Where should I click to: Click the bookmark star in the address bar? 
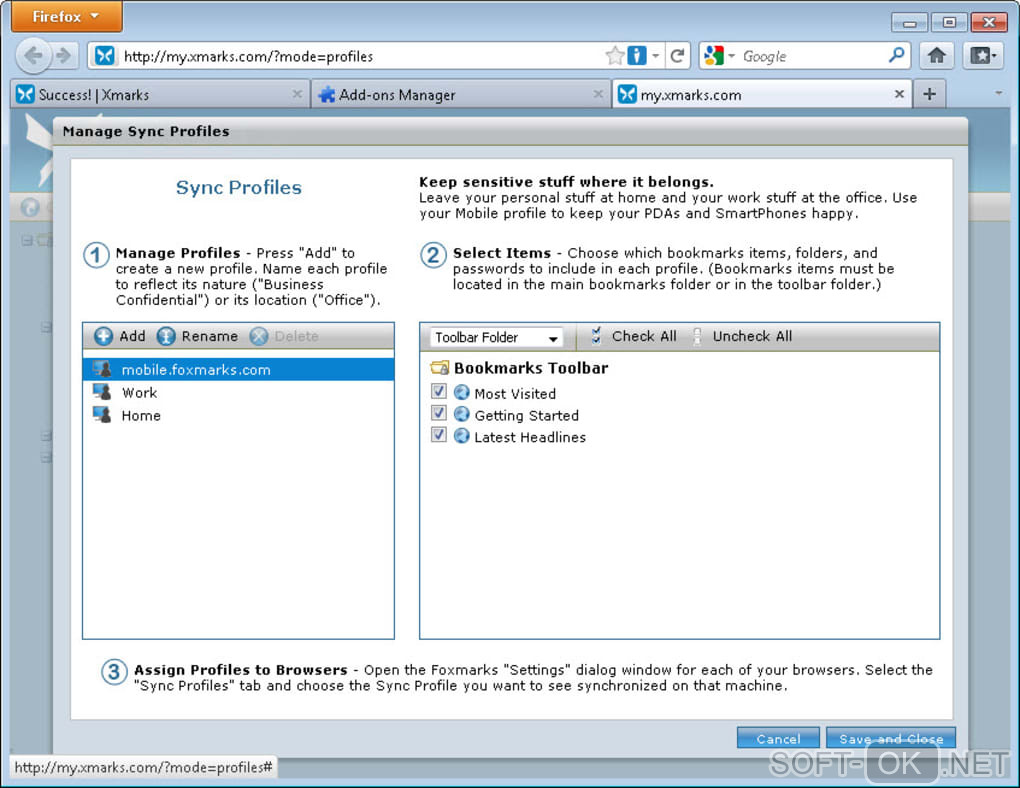pos(614,56)
